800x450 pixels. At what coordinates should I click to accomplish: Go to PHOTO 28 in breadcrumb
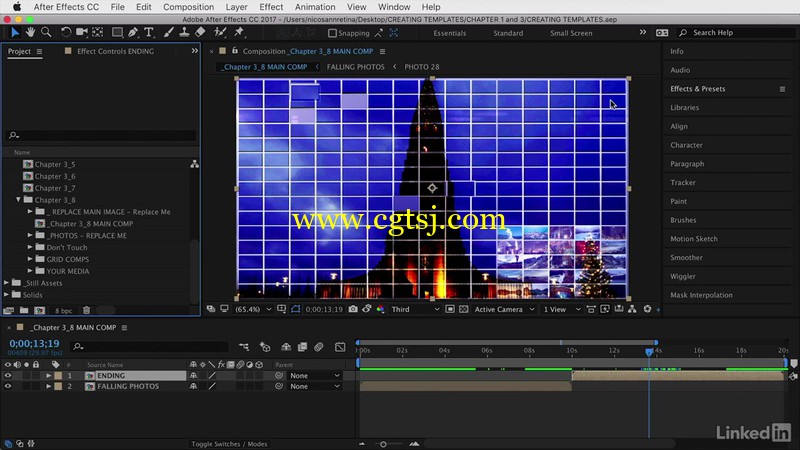click(421, 67)
